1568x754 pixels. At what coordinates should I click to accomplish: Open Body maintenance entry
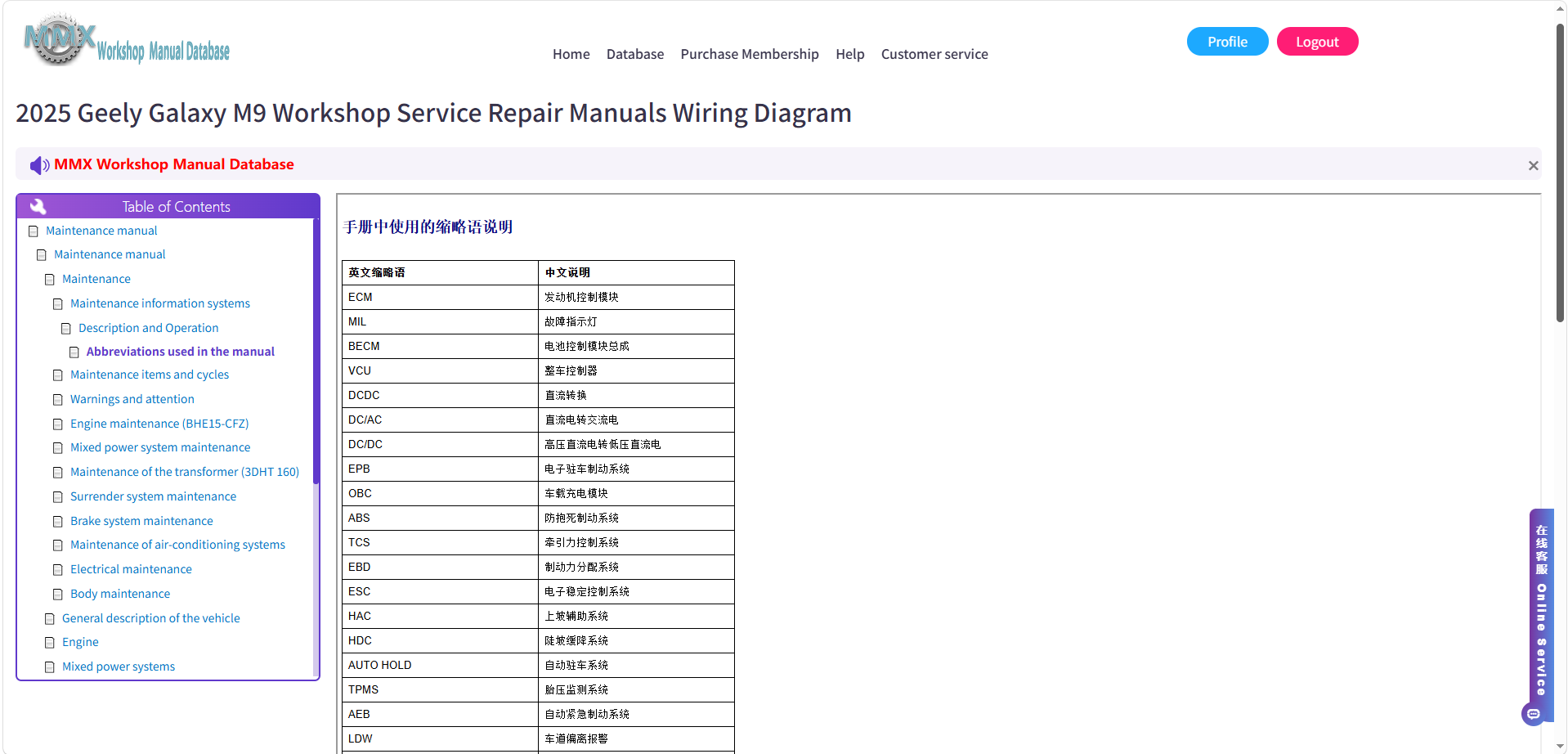[120, 594]
